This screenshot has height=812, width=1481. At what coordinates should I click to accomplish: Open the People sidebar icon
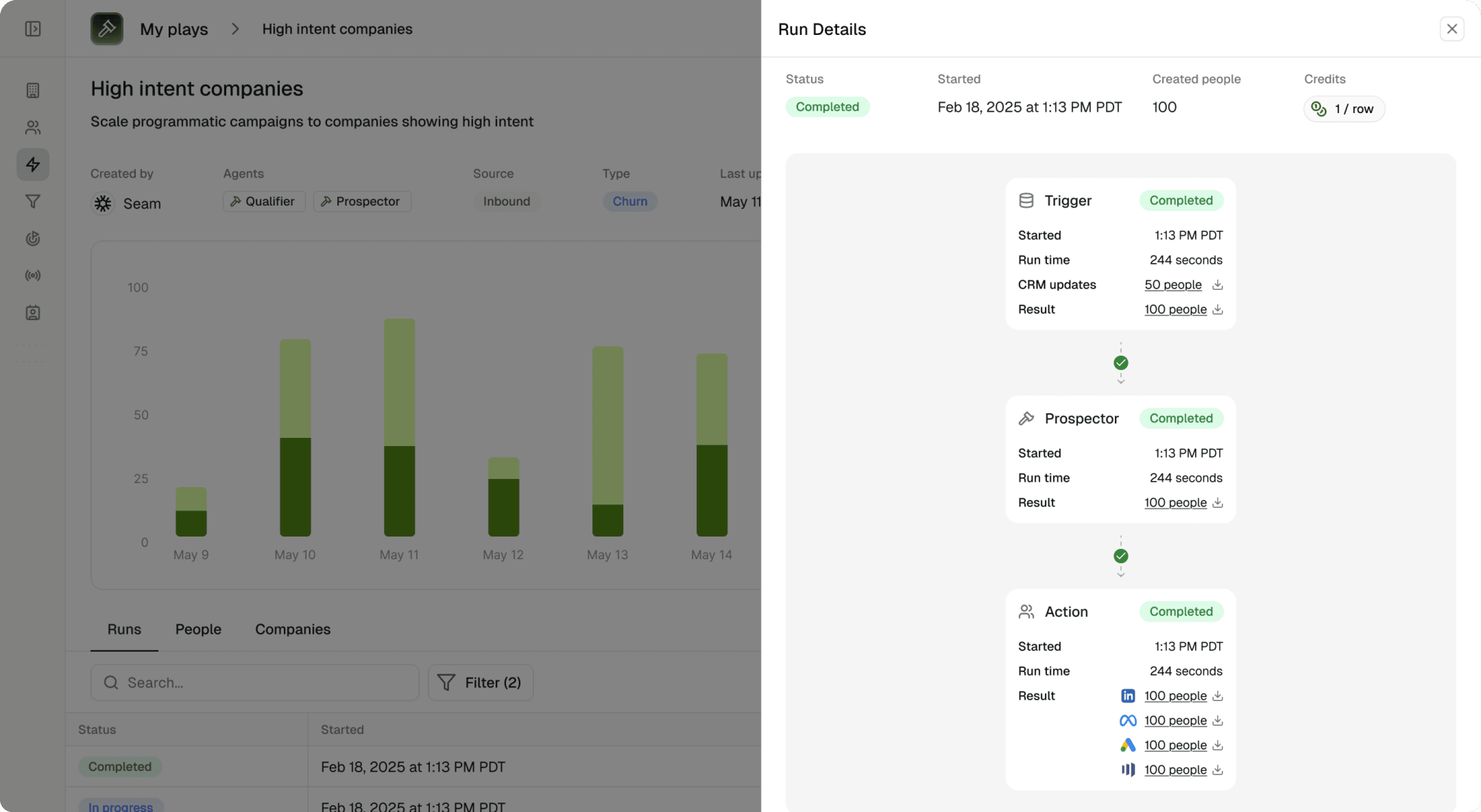tap(33, 127)
